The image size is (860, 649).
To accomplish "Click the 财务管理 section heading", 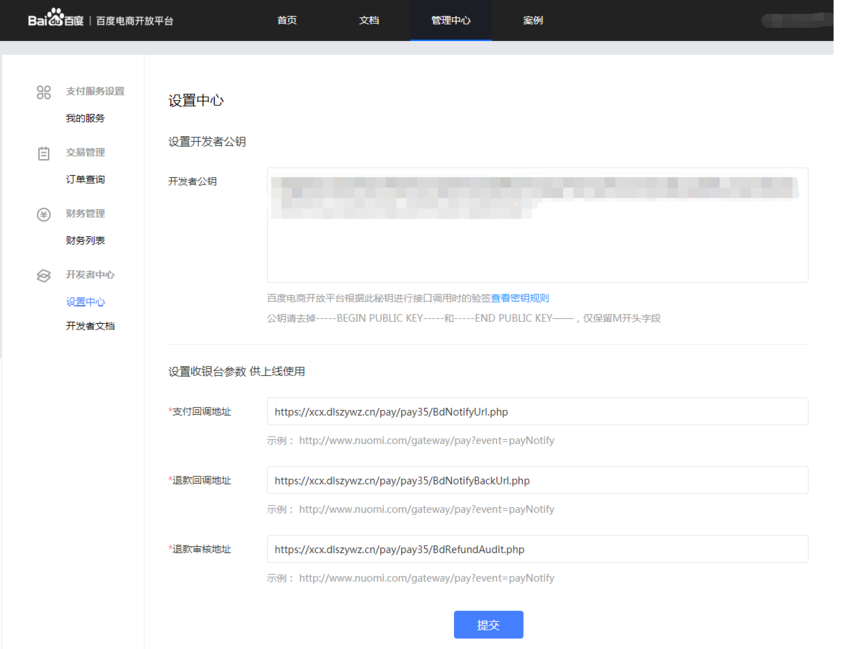I will click(86, 213).
